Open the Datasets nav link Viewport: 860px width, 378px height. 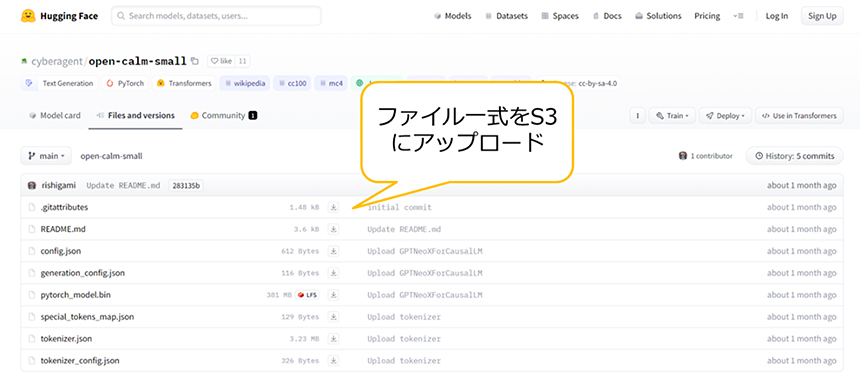click(x=506, y=16)
